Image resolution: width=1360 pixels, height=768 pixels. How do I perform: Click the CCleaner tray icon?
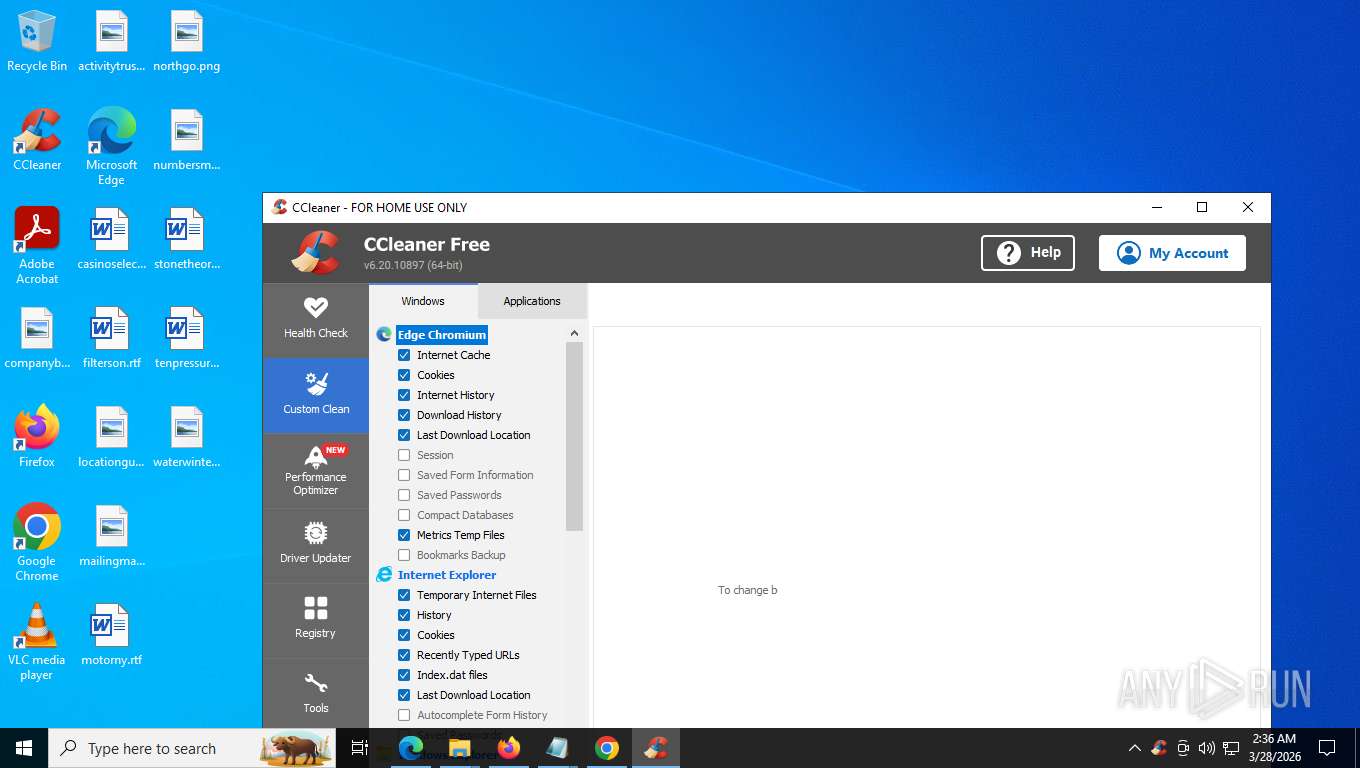point(1159,748)
